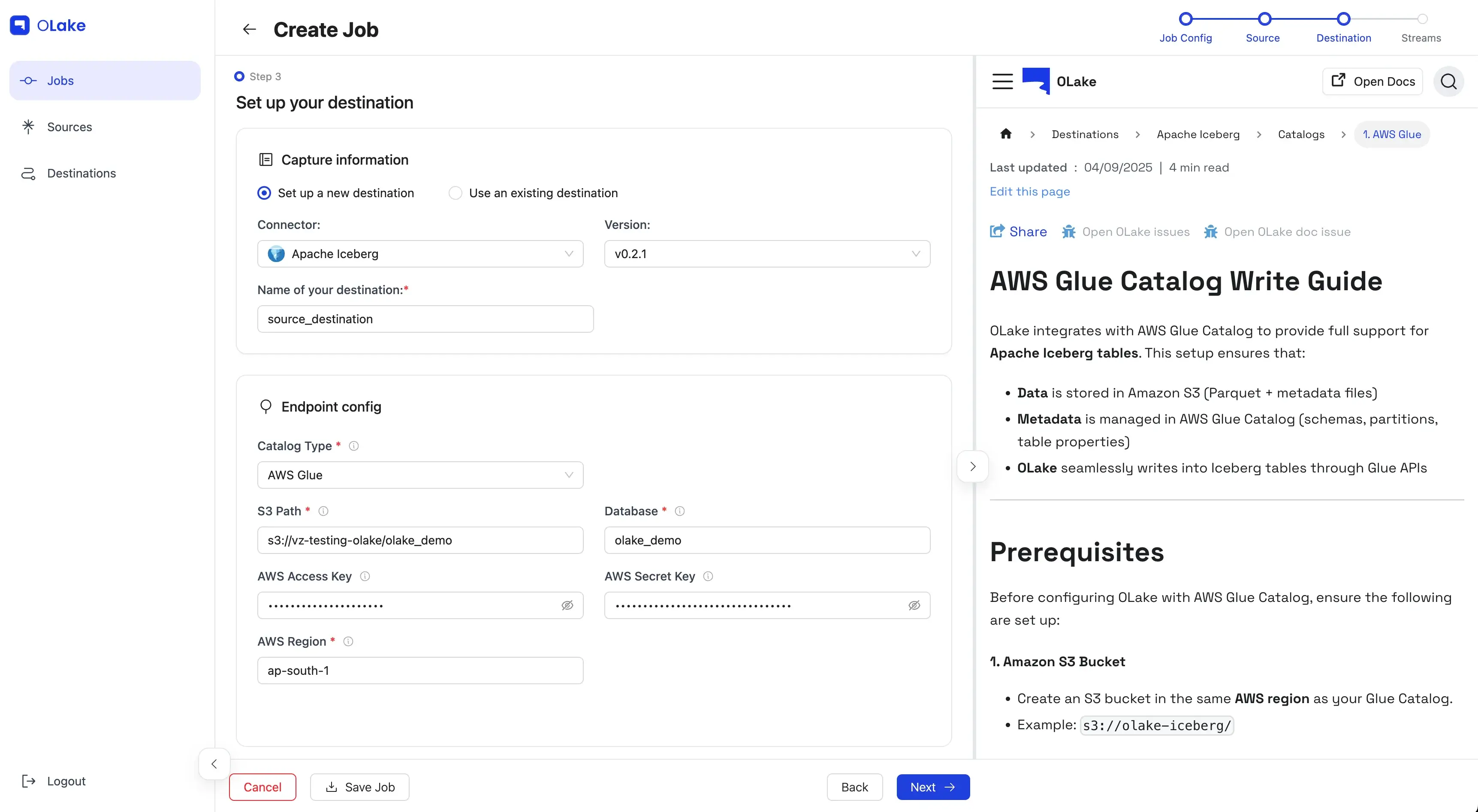Viewport: 1478px width, 812px height.
Task: Expand the Version dropdown v0.2.1
Action: [x=766, y=254]
